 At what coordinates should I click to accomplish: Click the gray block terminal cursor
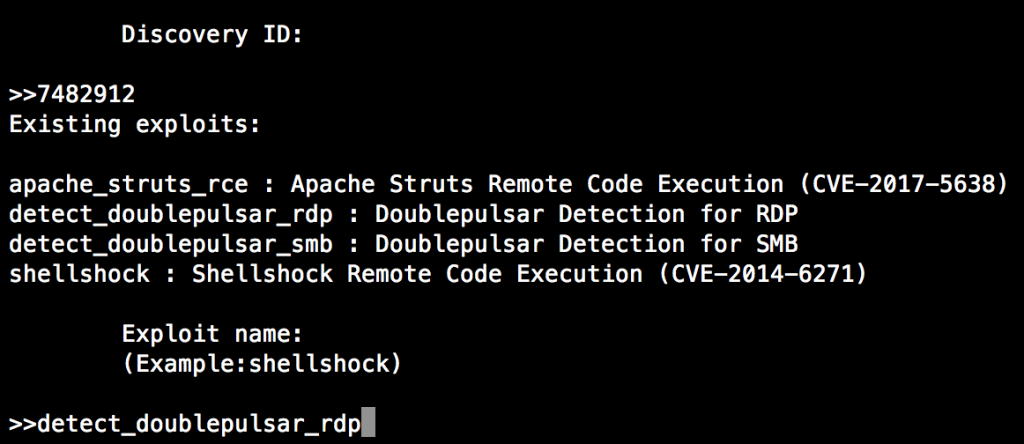368,422
